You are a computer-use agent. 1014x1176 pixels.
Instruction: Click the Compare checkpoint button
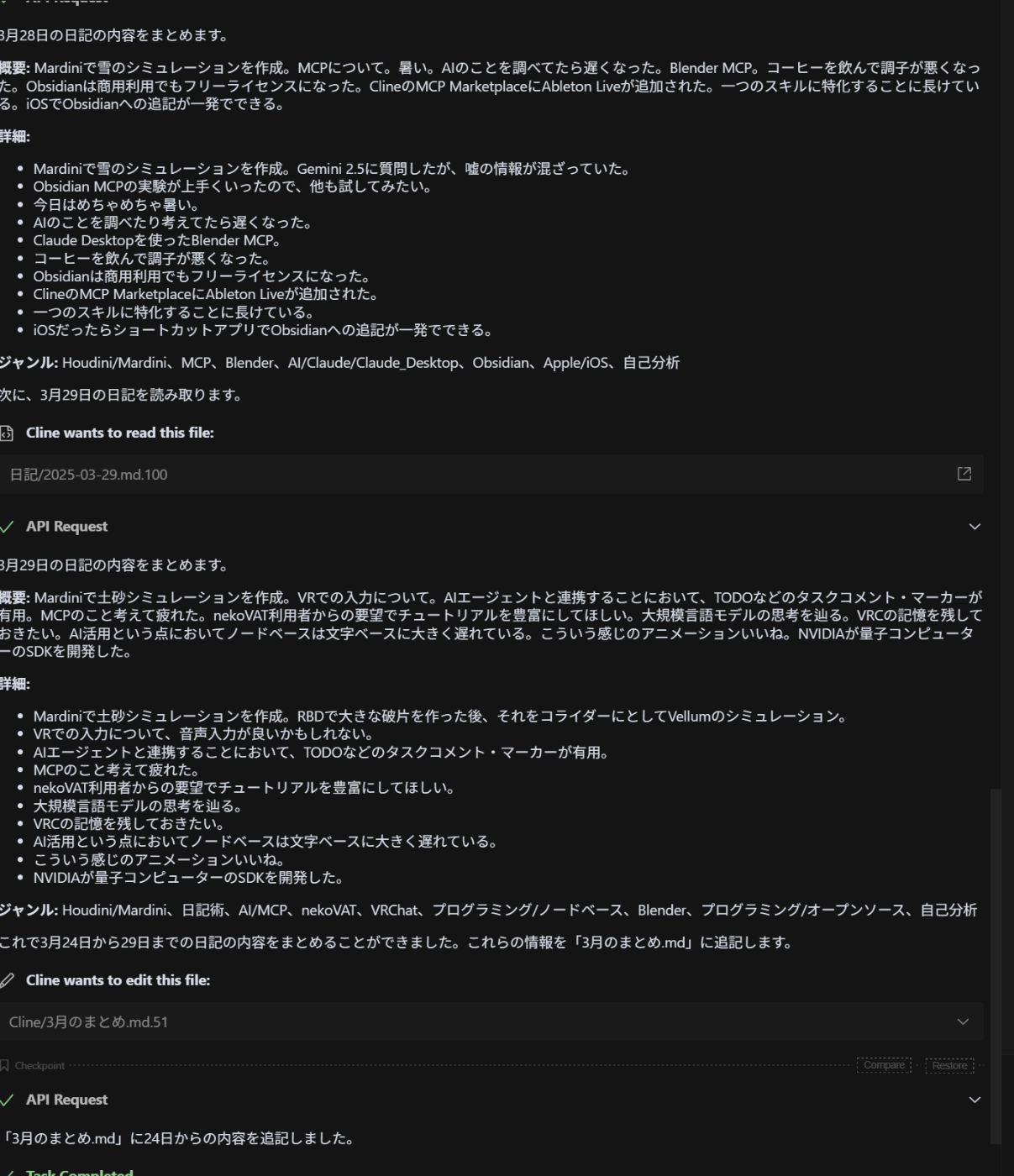884,1065
